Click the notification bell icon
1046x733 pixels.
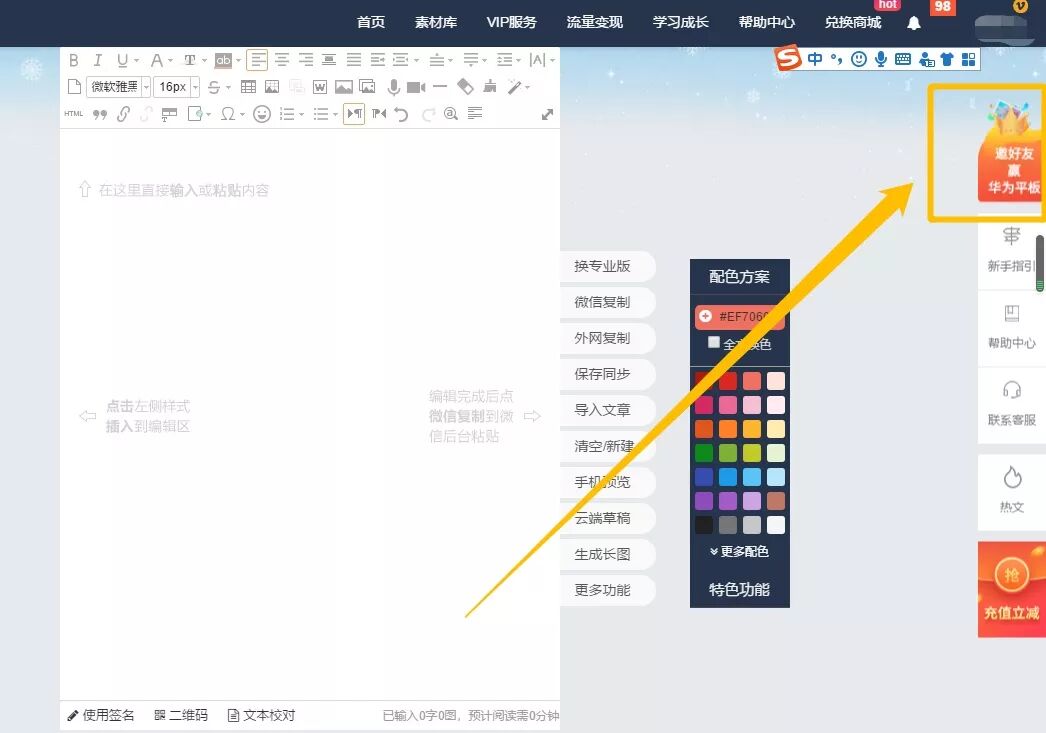913,23
